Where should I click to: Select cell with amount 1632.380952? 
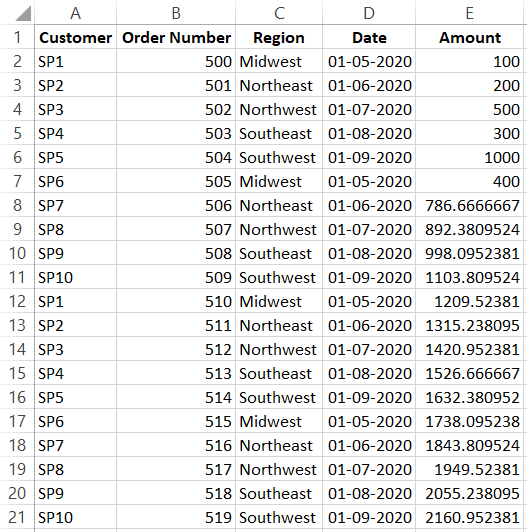(x=469, y=397)
